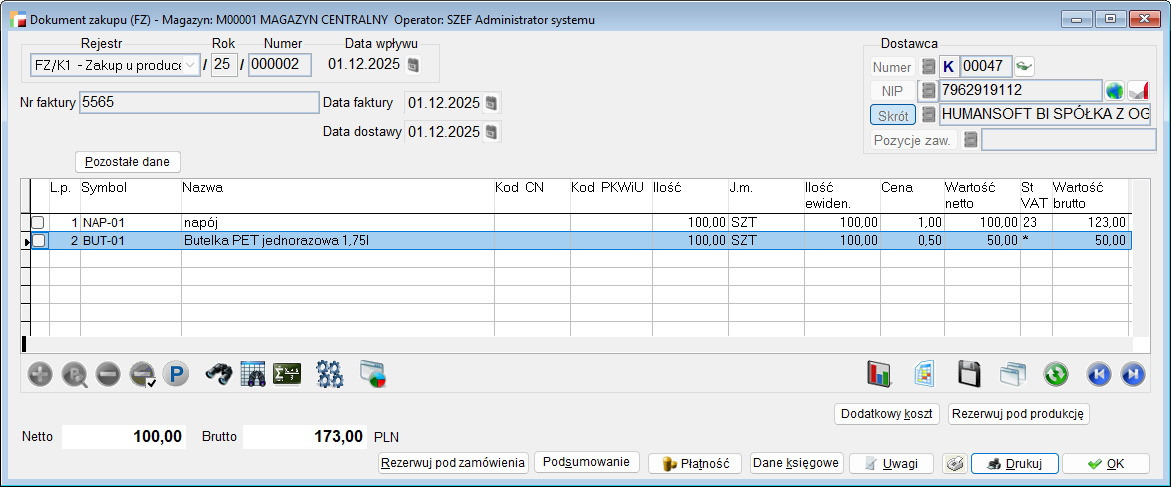Open the sigma calculation tool
Viewport: 1171px width, 487px height.
(287, 375)
